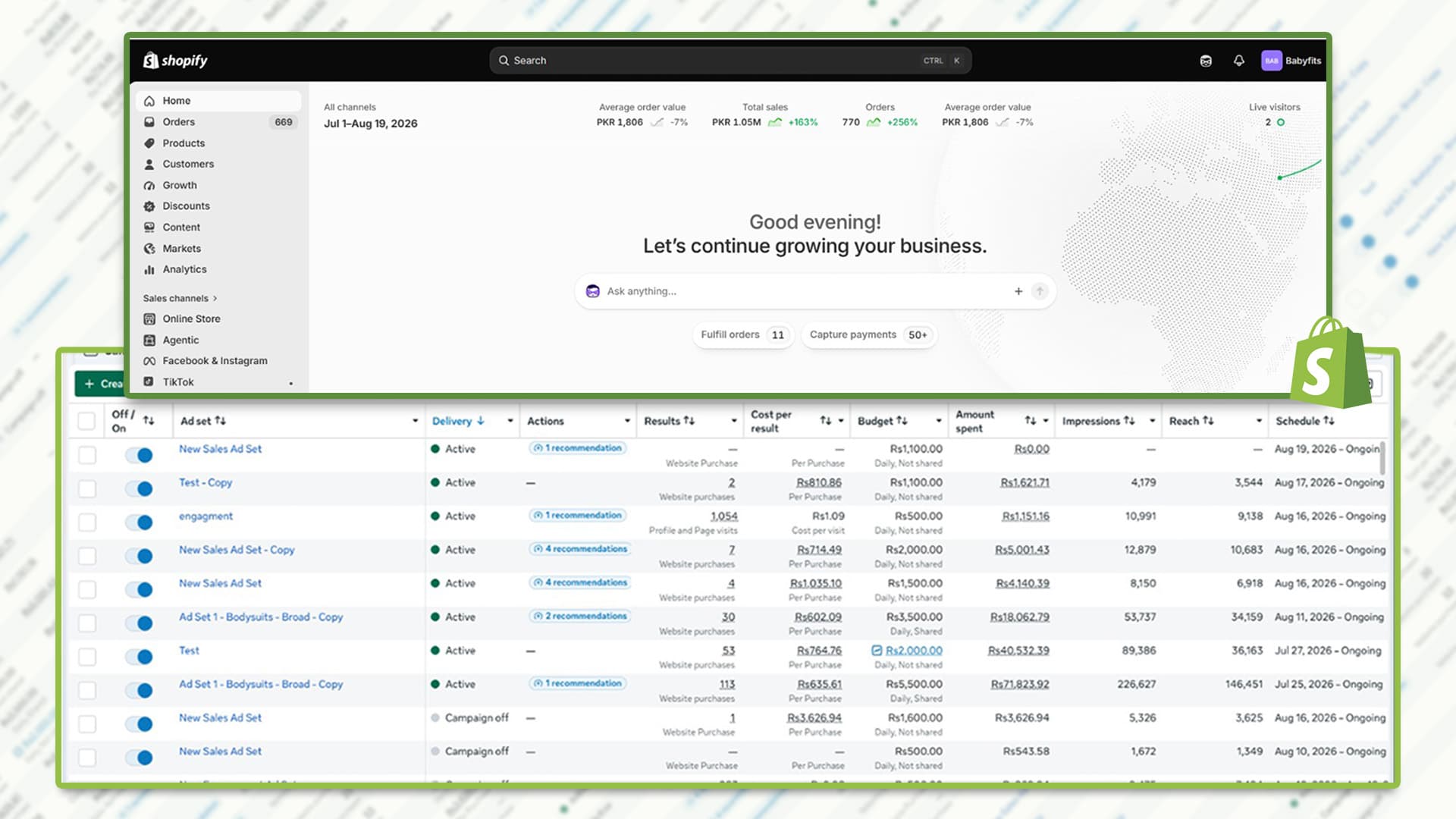Click the Home icon in the sidebar

[149, 101]
